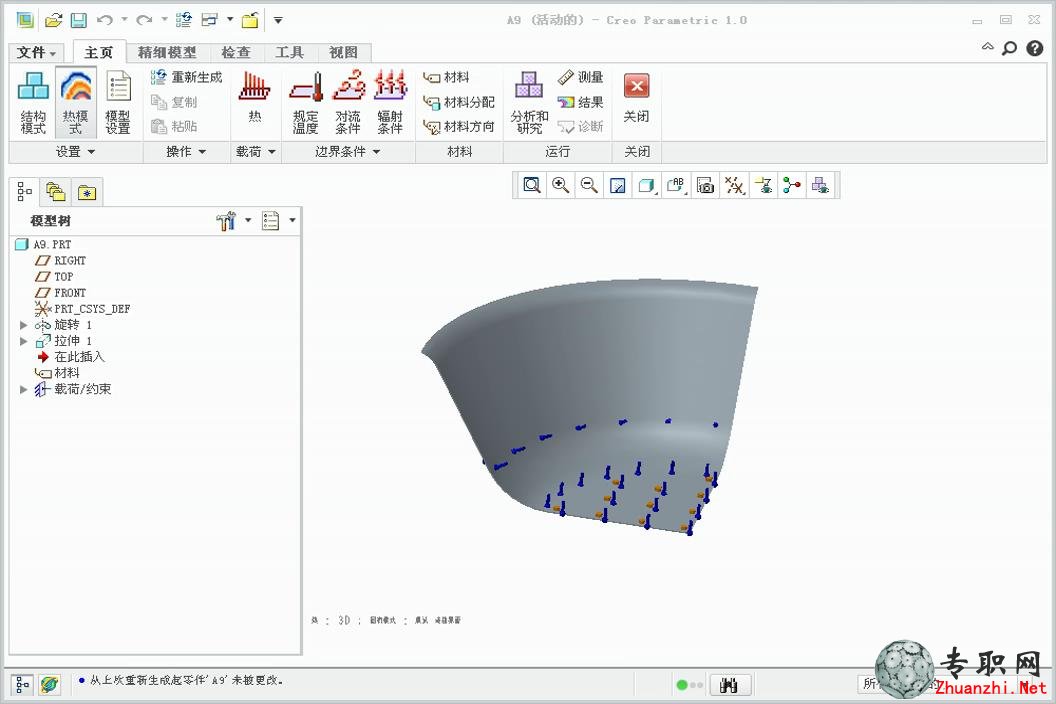Switch to 视图 ribbon tab
Viewport: 1056px width, 704px height.
pyautogui.click(x=343, y=53)
